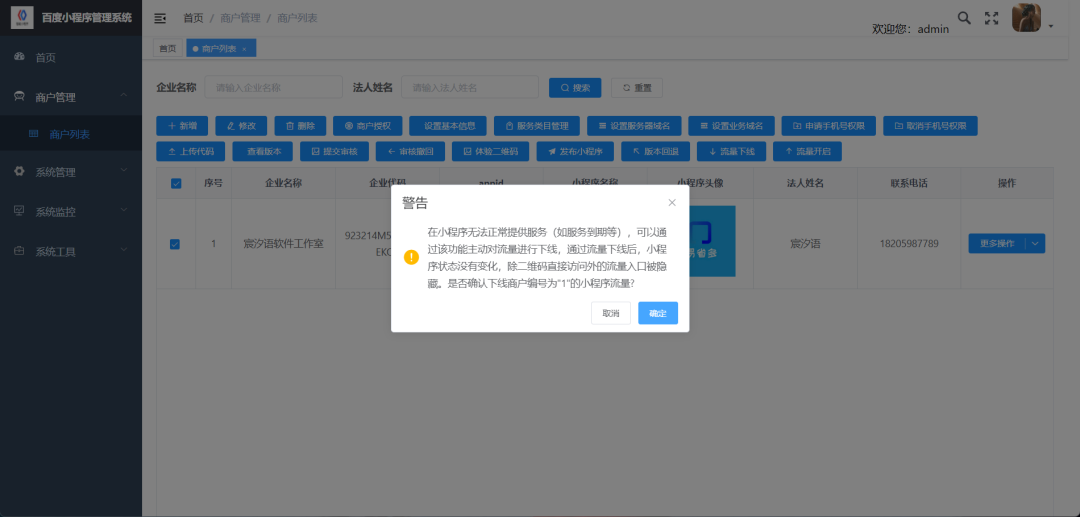The width and height of the screenshot is (1080, 517).
Task: Focus the 法人姓名 input field
Action: [x=470, y=87]
